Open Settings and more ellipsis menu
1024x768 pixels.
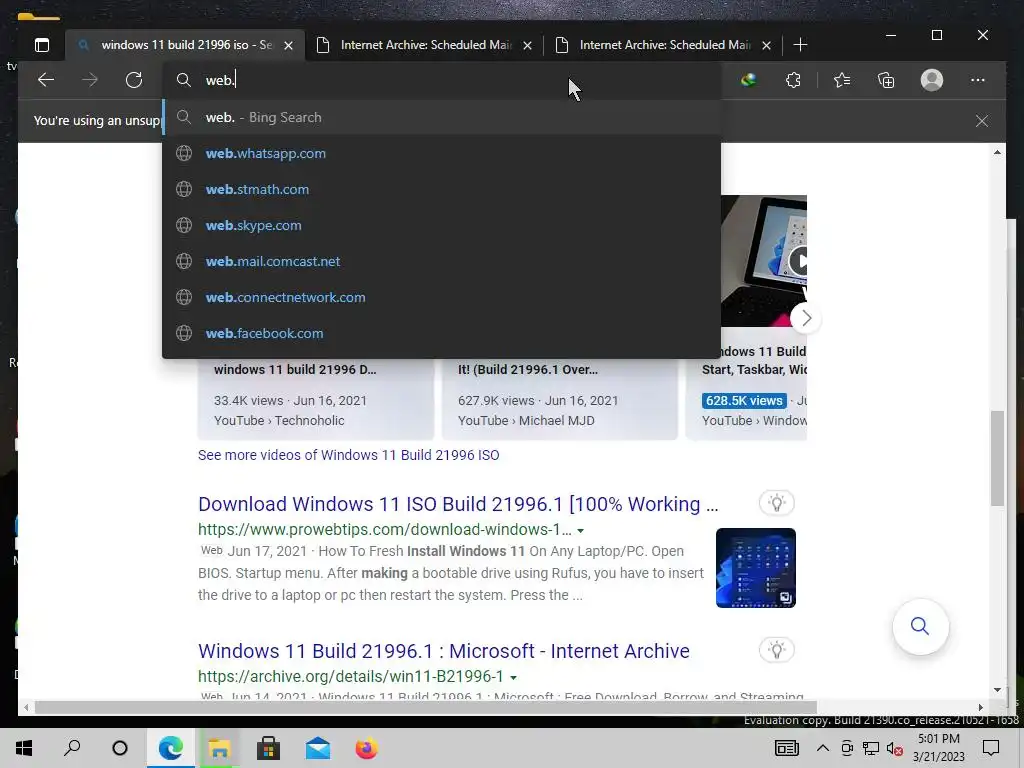pyautogui.click(x=978, y=80)
